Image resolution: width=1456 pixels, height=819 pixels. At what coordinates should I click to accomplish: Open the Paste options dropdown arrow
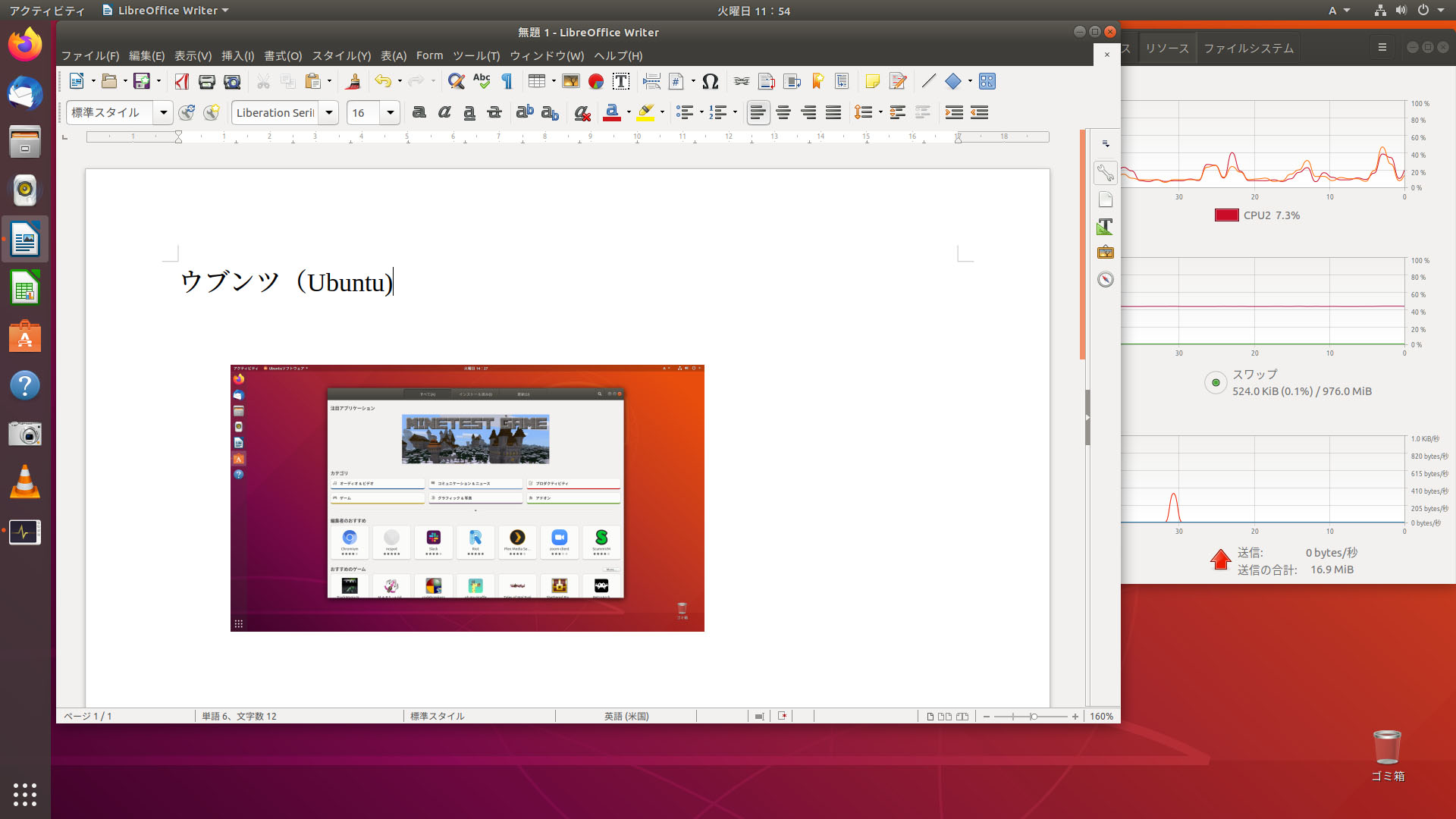point(329,81)
